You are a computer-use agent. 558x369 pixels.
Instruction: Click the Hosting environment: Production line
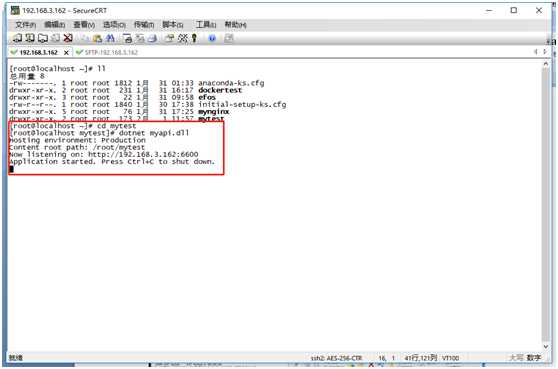pos(77,140)
